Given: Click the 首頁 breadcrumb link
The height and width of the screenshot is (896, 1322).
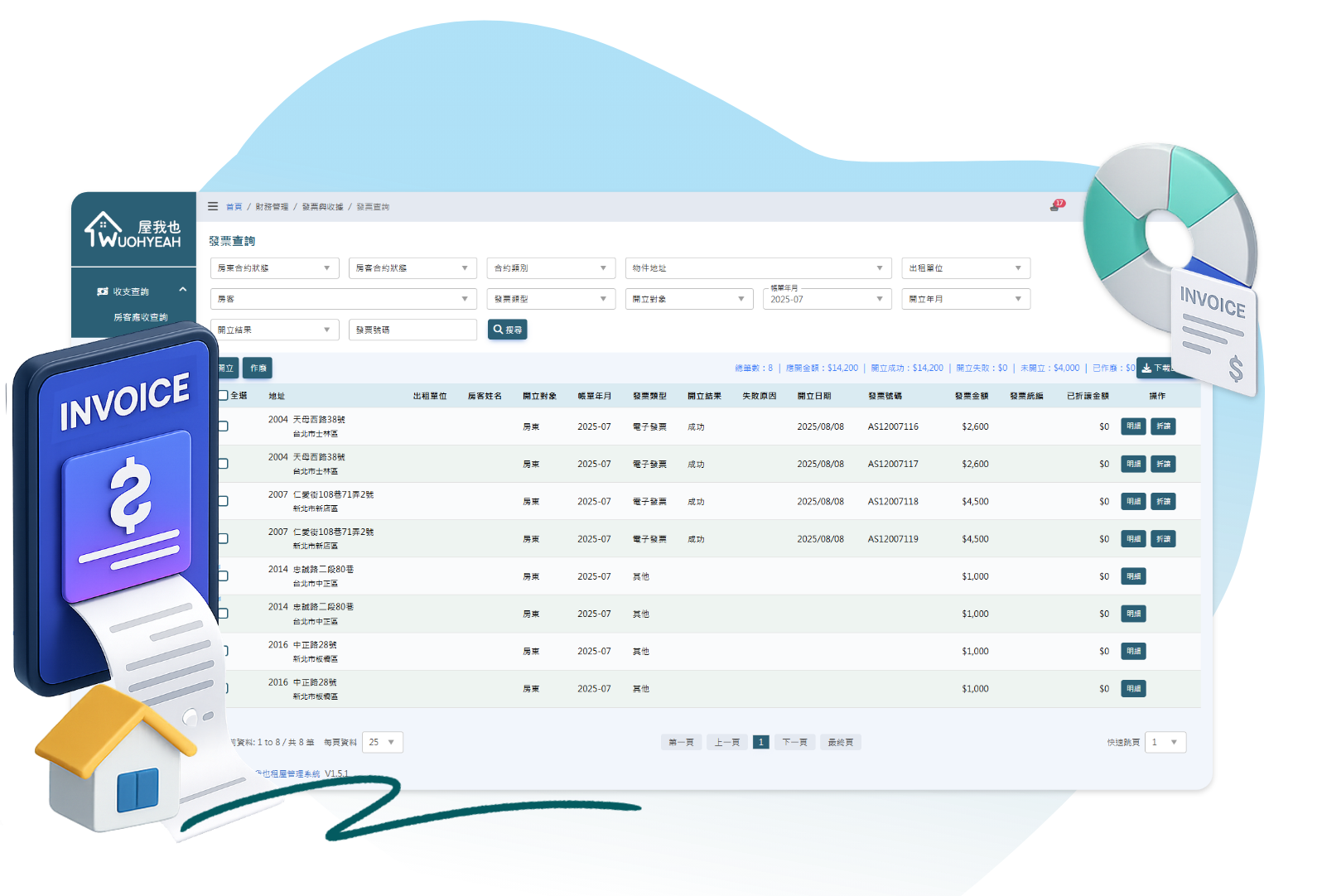Looking at the screenshot, I should coord(234,207).
